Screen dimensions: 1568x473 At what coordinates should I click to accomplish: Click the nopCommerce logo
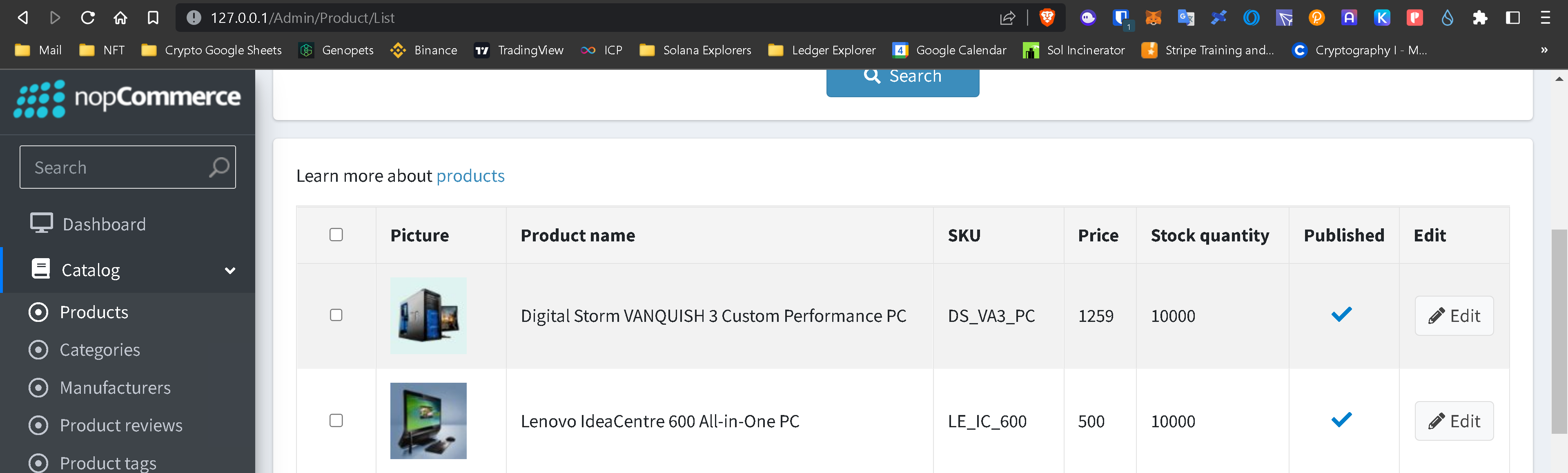(127, 98)
